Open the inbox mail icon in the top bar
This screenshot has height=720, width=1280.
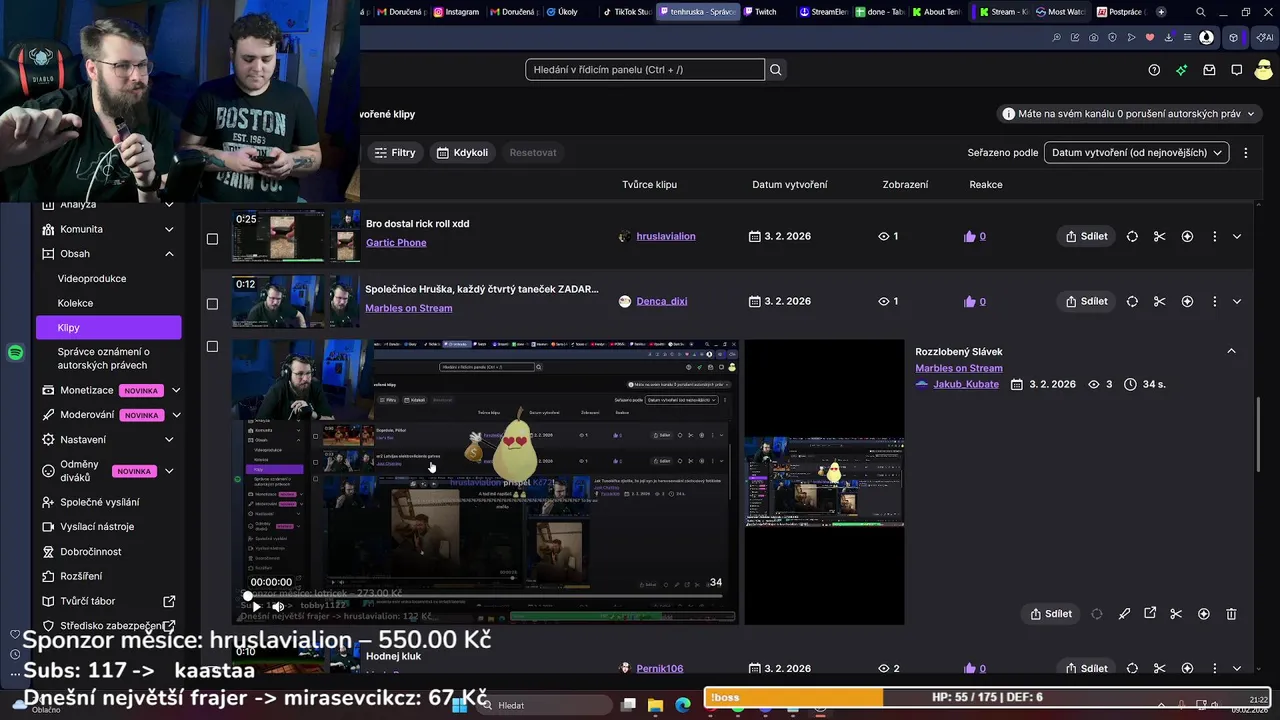[x=1209, y=70]
